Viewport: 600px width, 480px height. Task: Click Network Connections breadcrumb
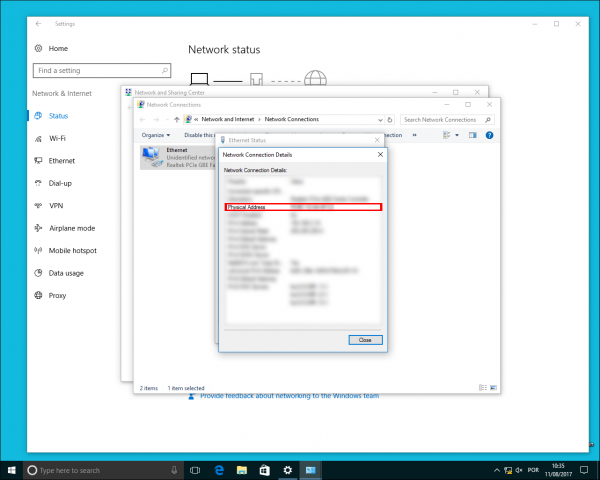292,119
